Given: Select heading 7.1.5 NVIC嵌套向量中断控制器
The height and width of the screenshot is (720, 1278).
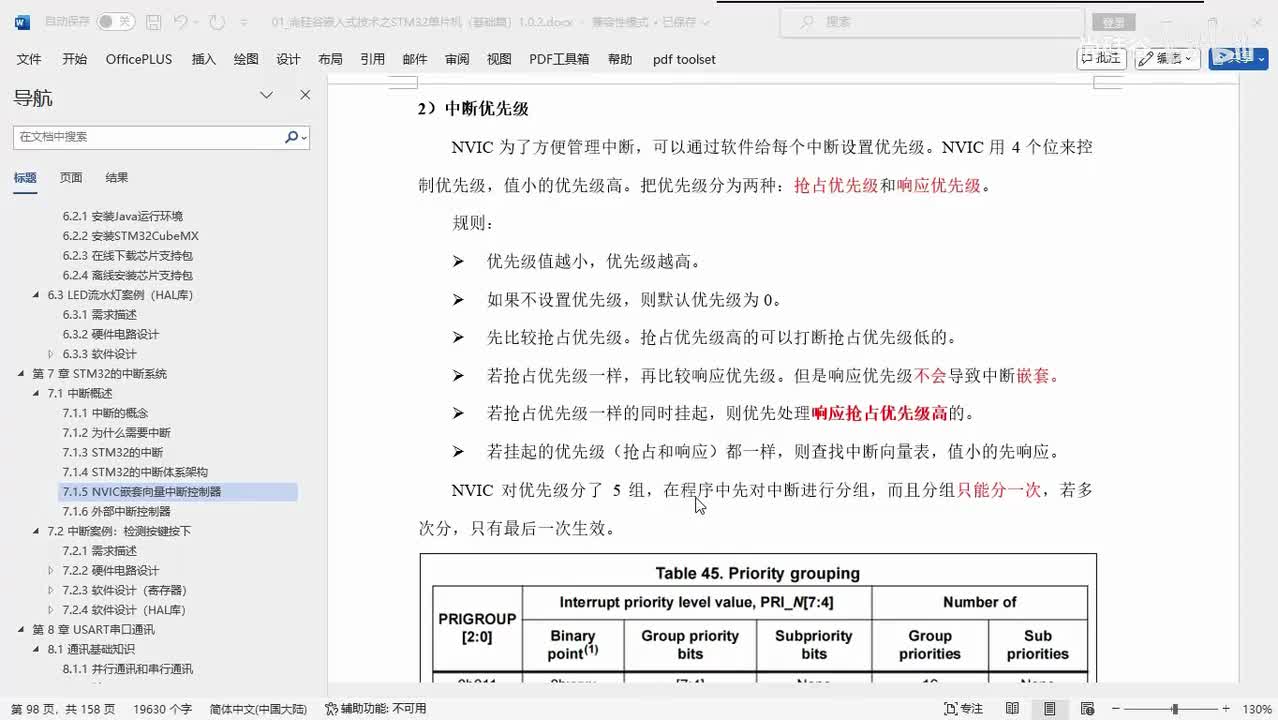Looking at the screenshot, I should (x=178, y=492).
